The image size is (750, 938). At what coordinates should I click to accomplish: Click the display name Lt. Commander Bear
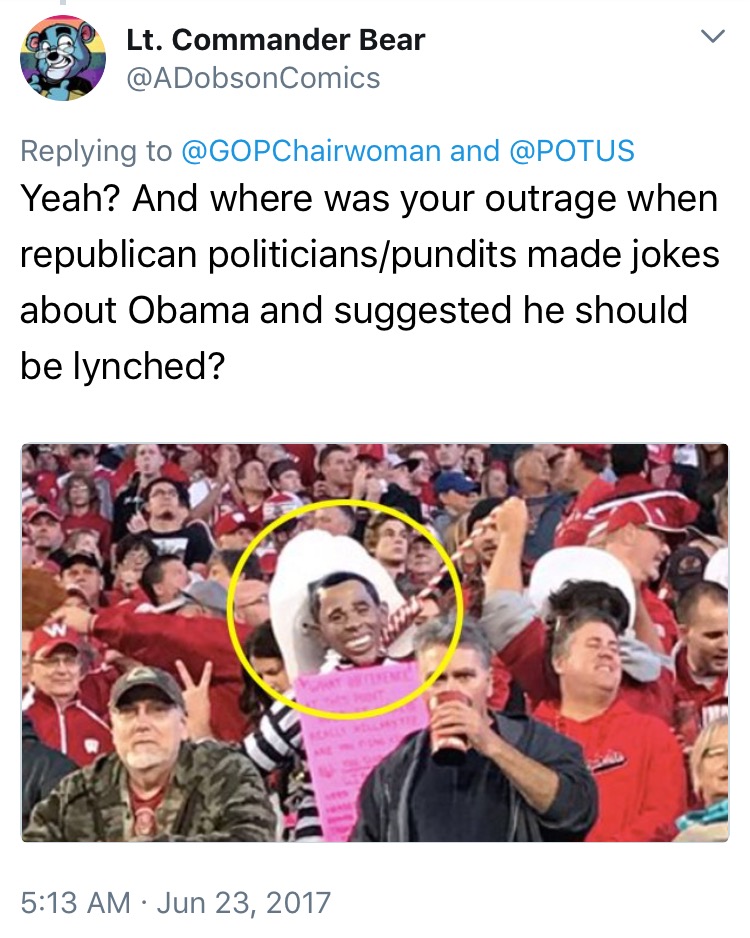click(x=276, y=40)
